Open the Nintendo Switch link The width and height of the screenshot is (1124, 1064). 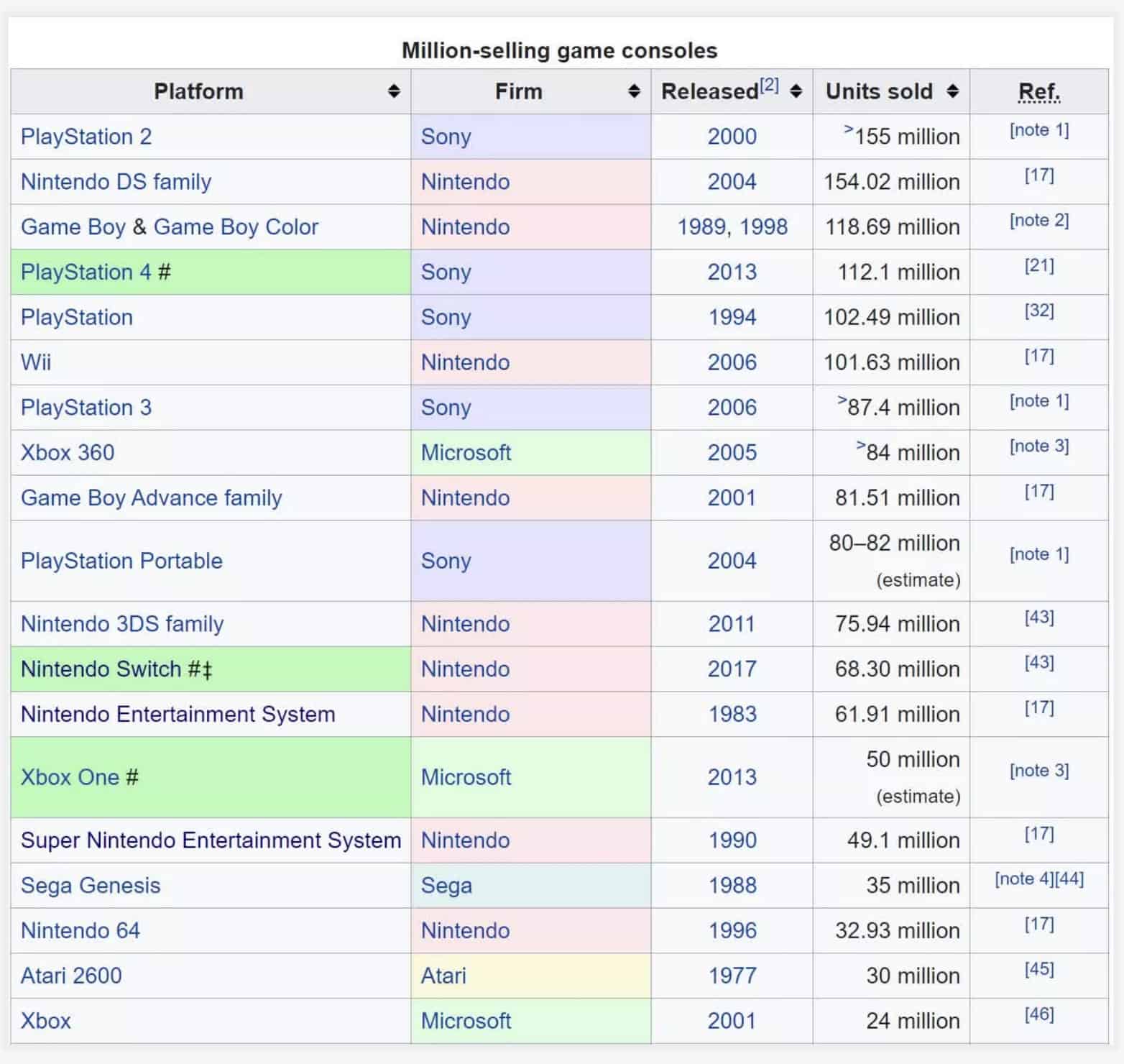[x=101, y=669]
